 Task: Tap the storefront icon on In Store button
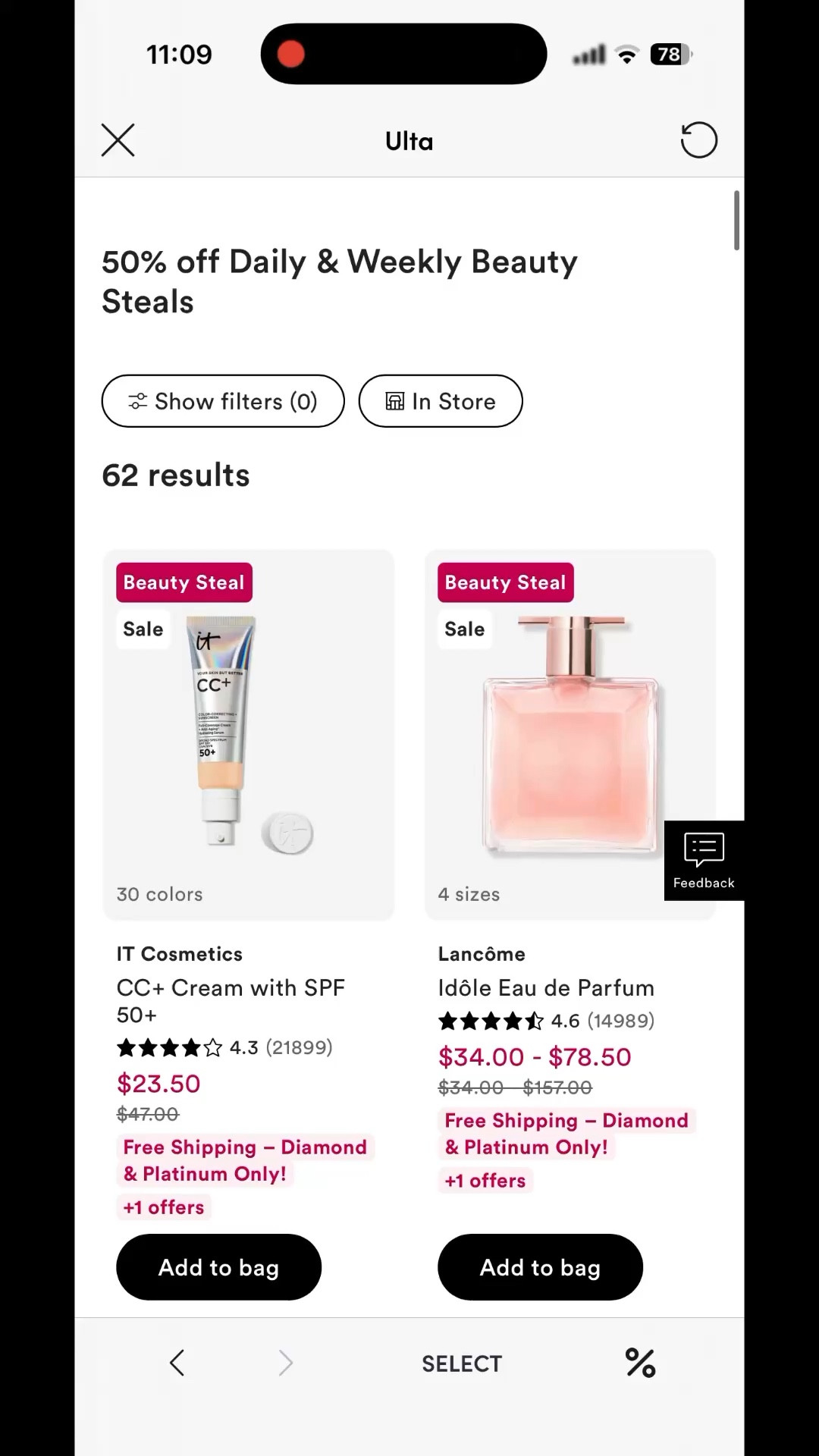click(397, 401)
